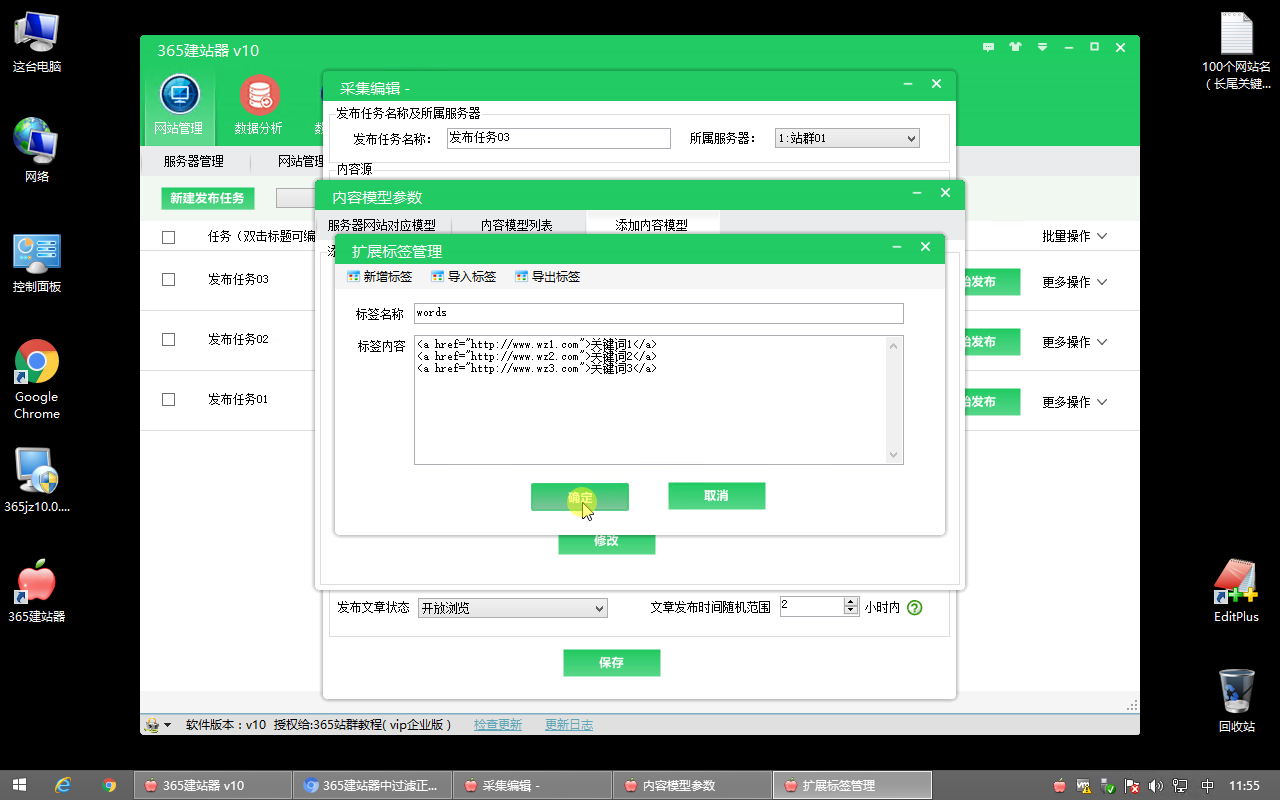
Task: Select the 添加内容模型 tab
Action: pos(652,225)
